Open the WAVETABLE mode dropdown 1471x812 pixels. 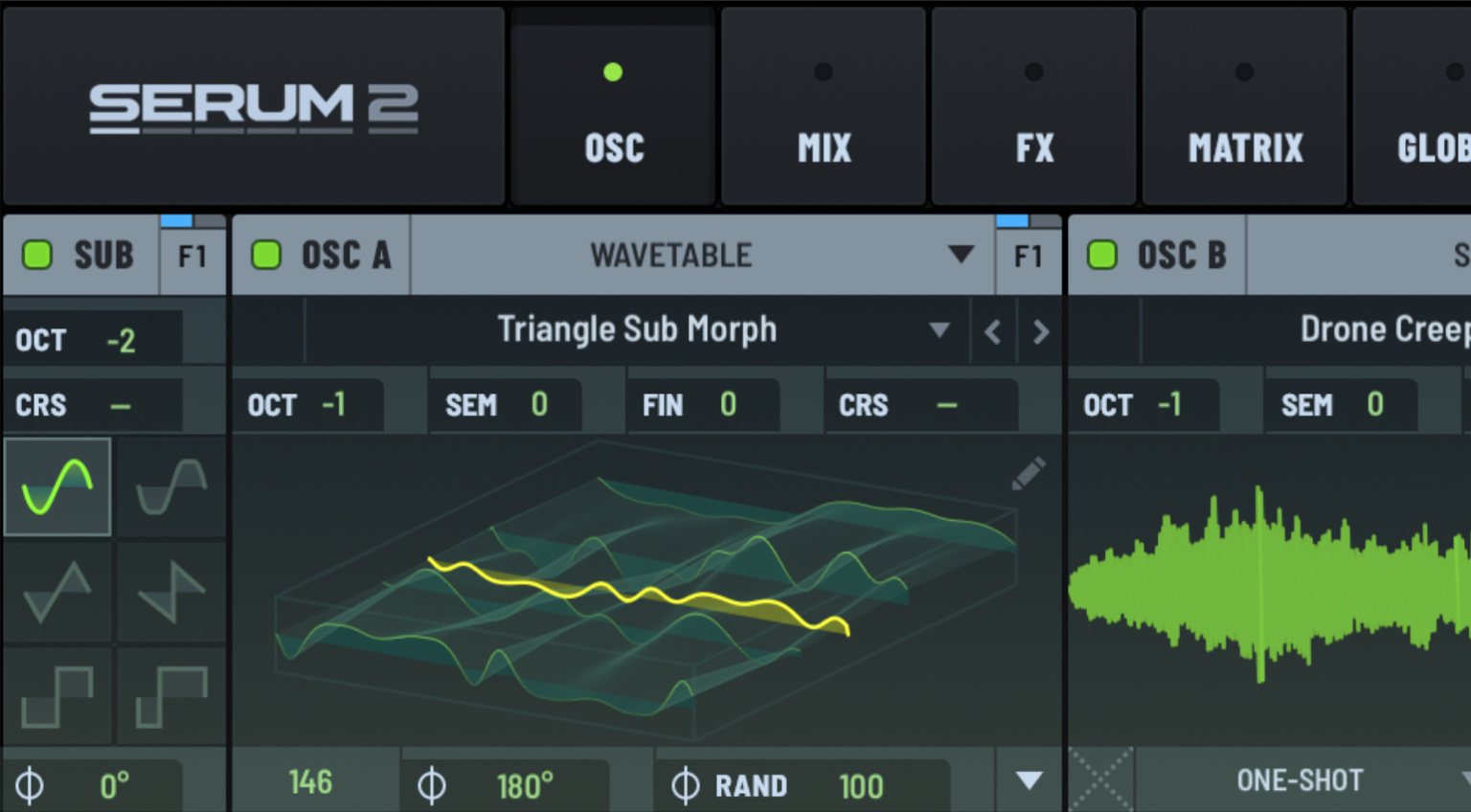point(961,255)
